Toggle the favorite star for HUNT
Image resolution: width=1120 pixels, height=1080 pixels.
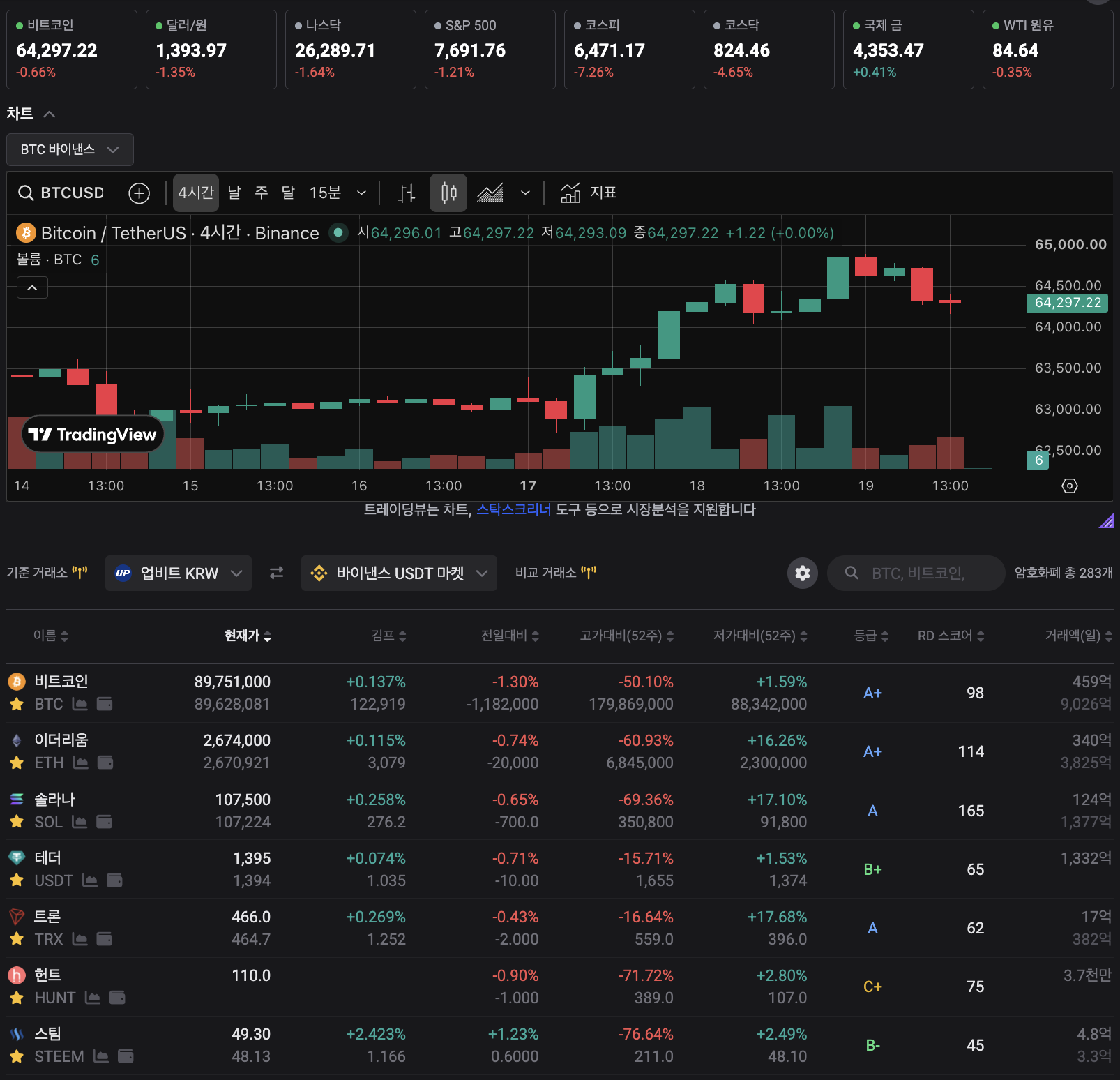tap(17, 998)
